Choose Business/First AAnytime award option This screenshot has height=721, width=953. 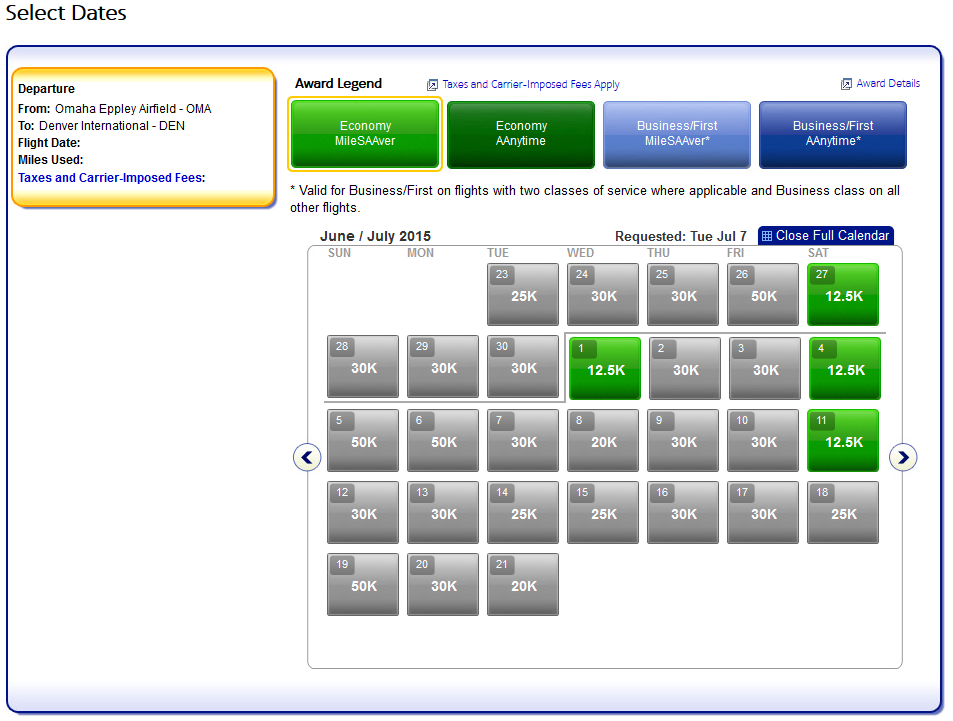pyautogui.click(x=833, y=134)
